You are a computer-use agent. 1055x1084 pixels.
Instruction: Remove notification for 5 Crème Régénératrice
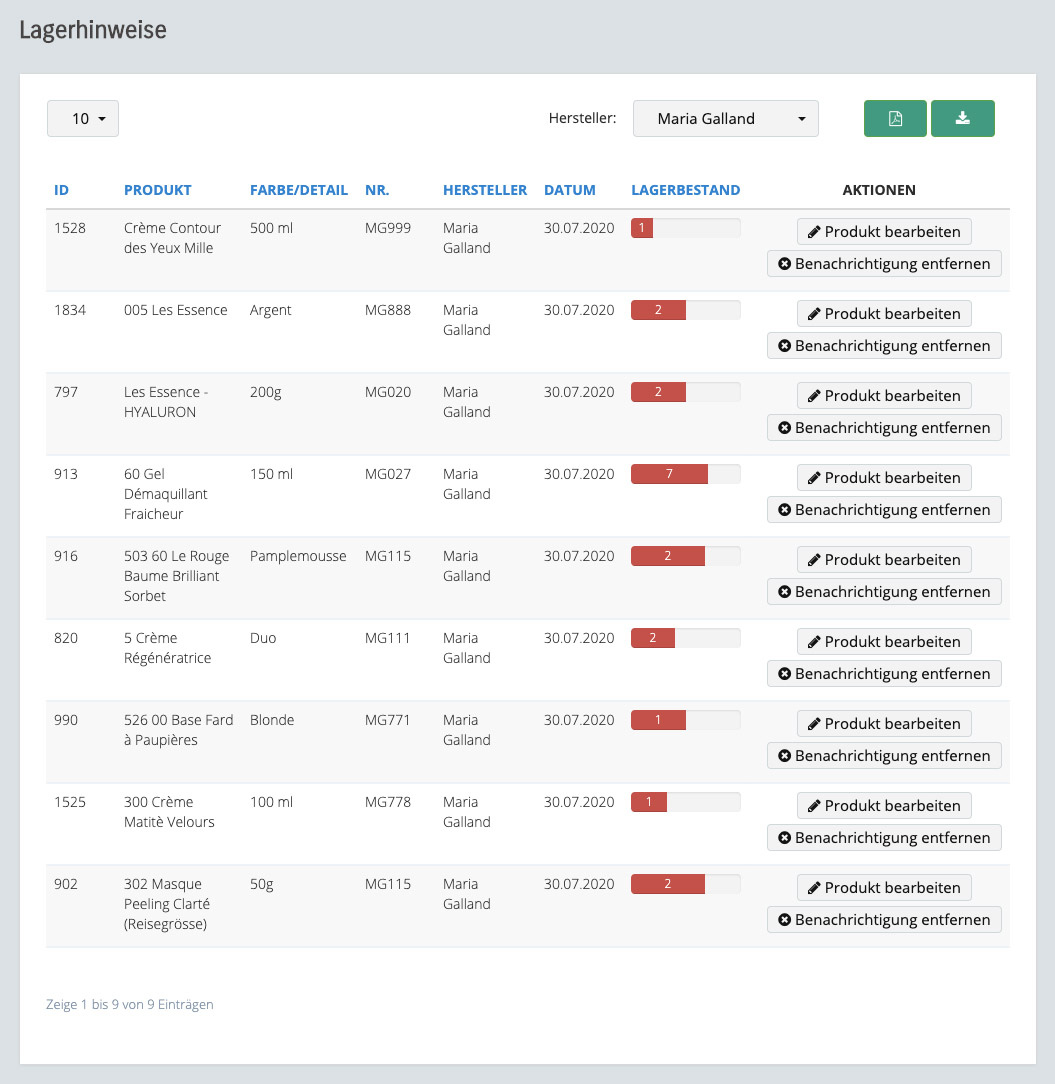coord(884,674)
